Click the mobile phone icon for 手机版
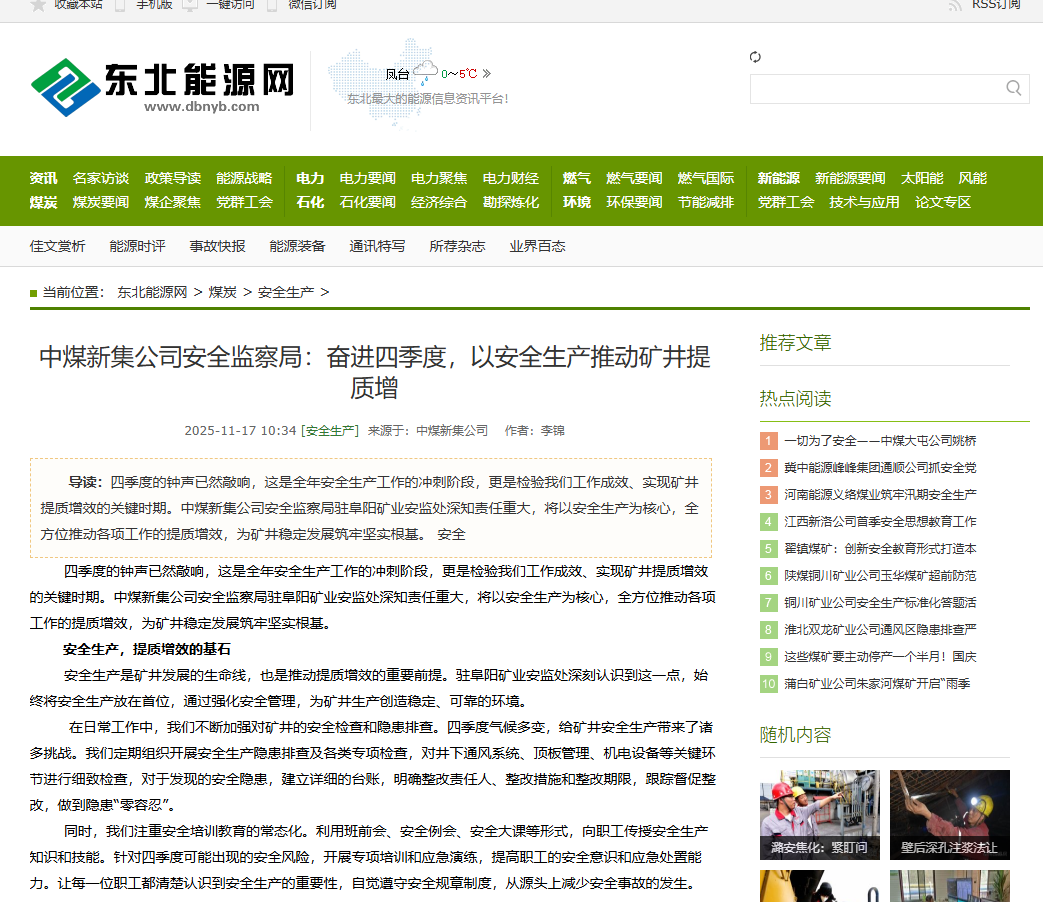Viewport: 1043px width, 902px height. coord(120,5)
